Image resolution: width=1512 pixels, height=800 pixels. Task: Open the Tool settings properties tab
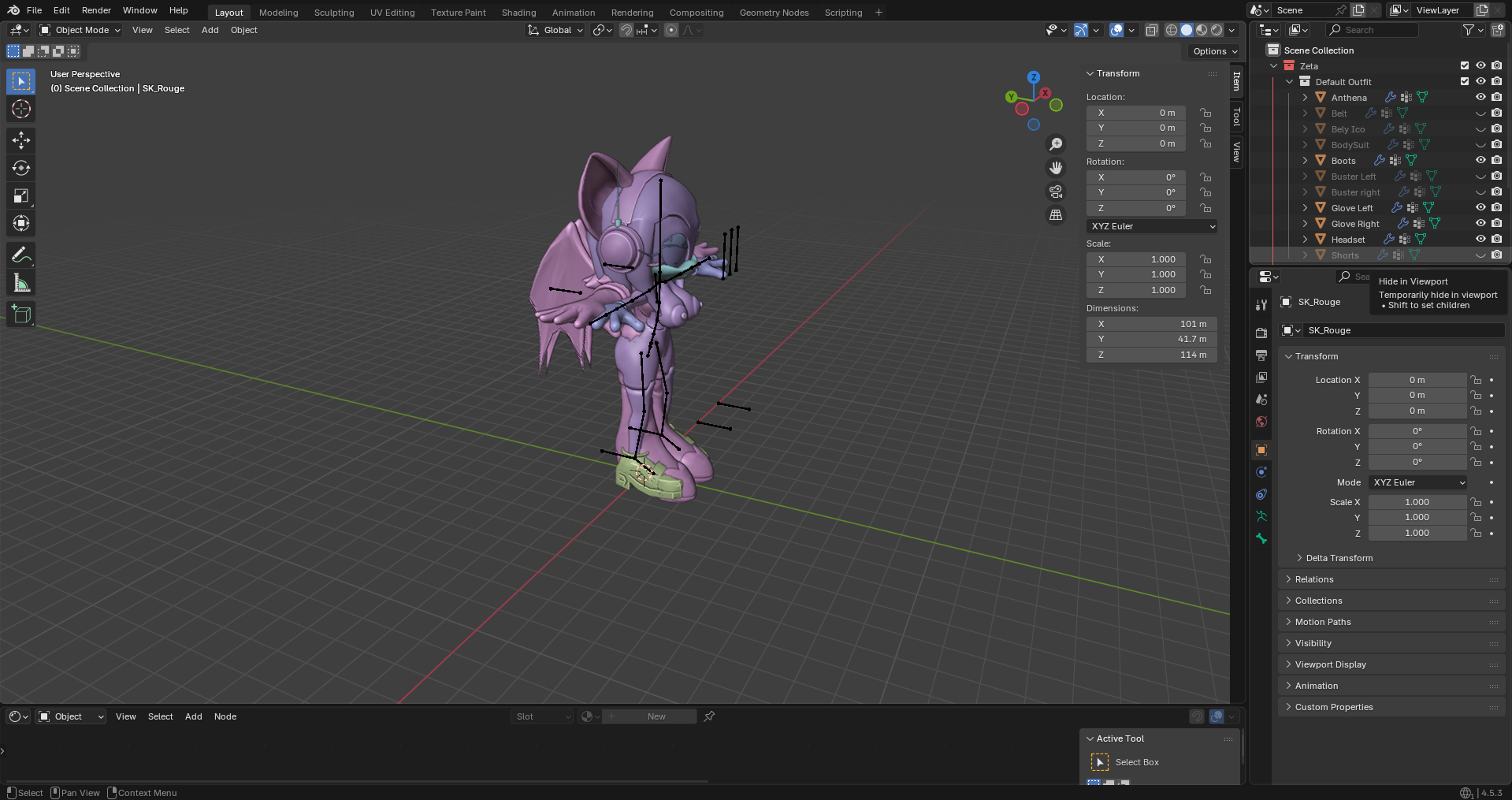pos(1261,305)
